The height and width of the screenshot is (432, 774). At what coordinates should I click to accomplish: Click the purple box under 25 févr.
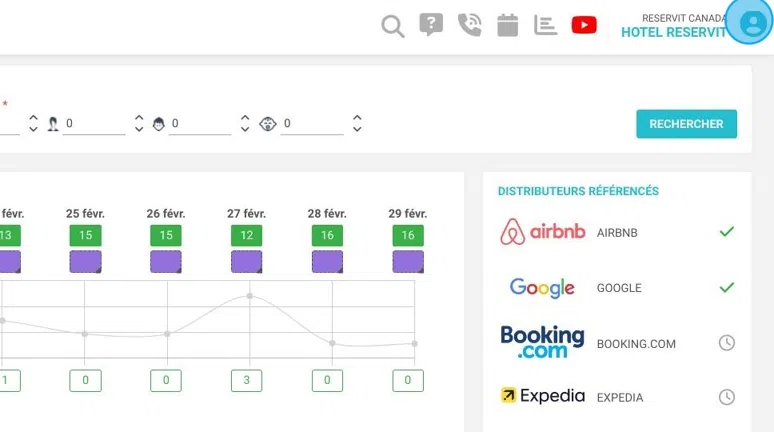(x=85, y=262)
